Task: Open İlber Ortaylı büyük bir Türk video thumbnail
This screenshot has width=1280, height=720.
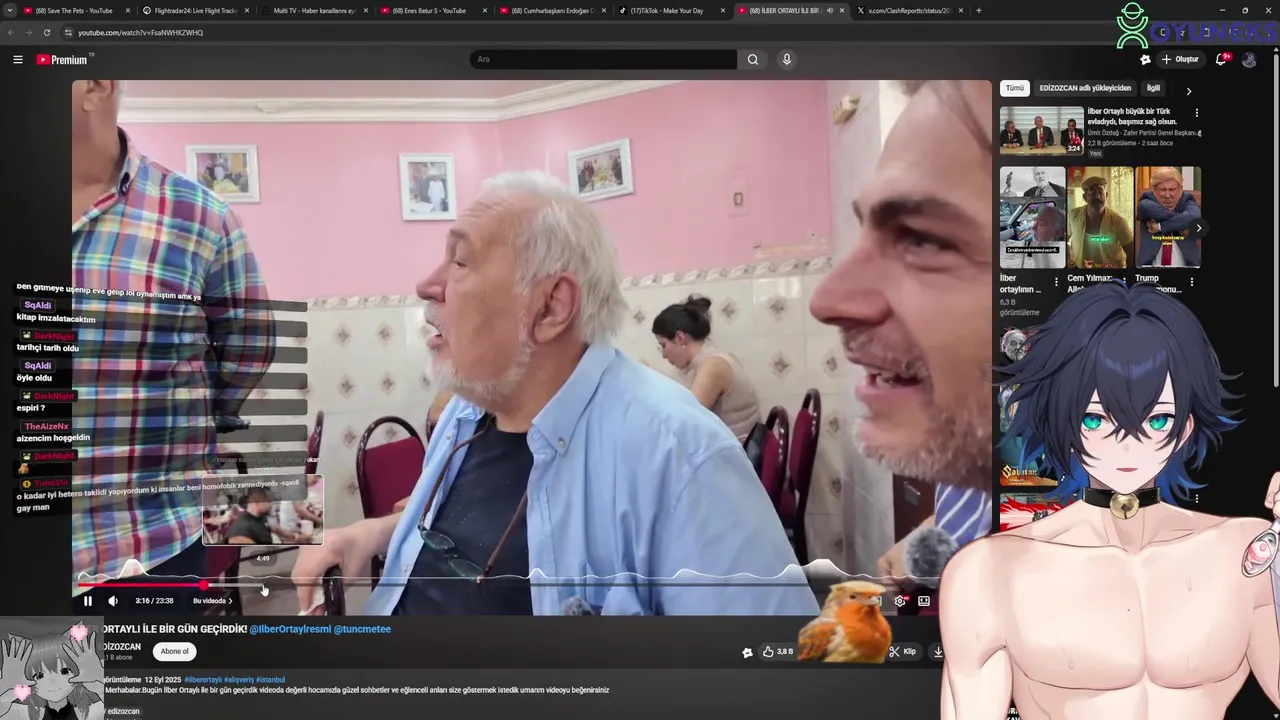Action: tap(1042, 131)
